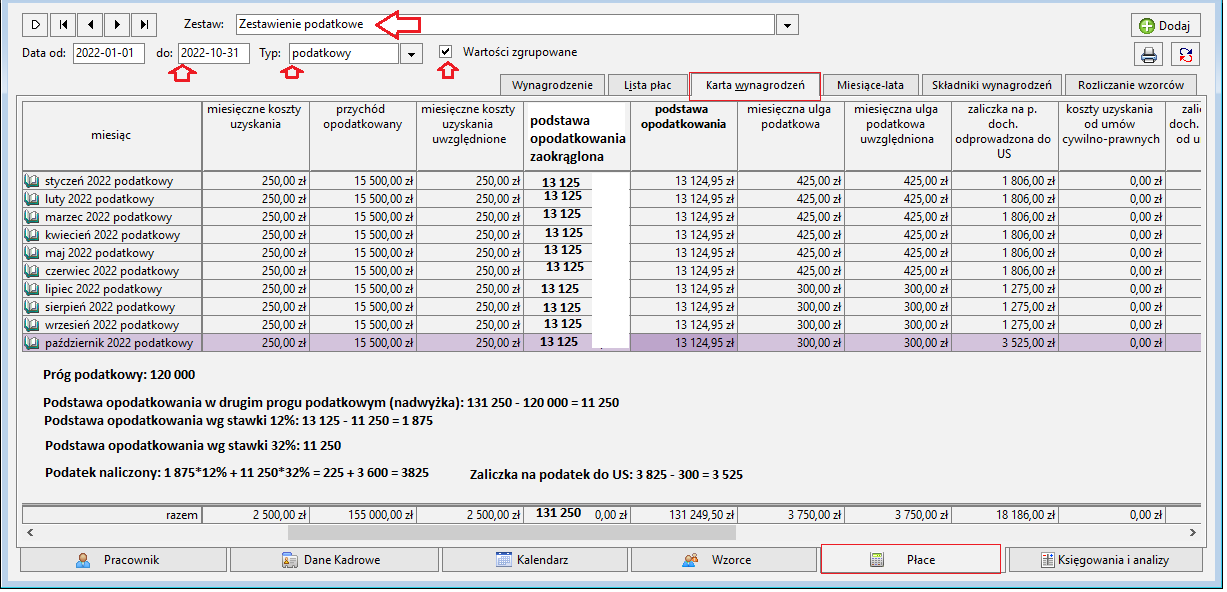The width and height of the screenshot is (1227, 592).
Task: Open the Wzorce section
Action: [x=722, y=560]
